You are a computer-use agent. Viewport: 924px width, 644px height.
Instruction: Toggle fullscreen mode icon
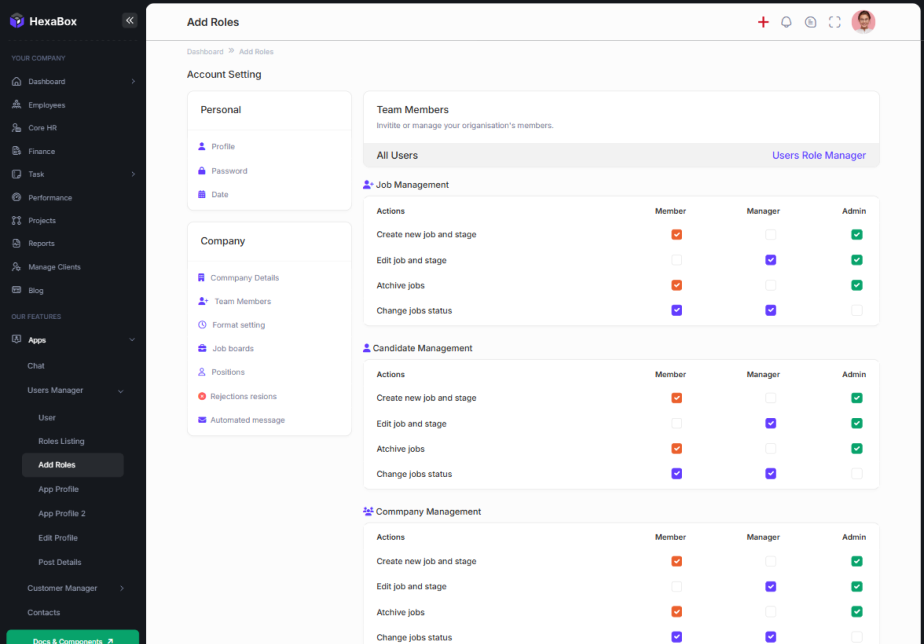point(835,22)
